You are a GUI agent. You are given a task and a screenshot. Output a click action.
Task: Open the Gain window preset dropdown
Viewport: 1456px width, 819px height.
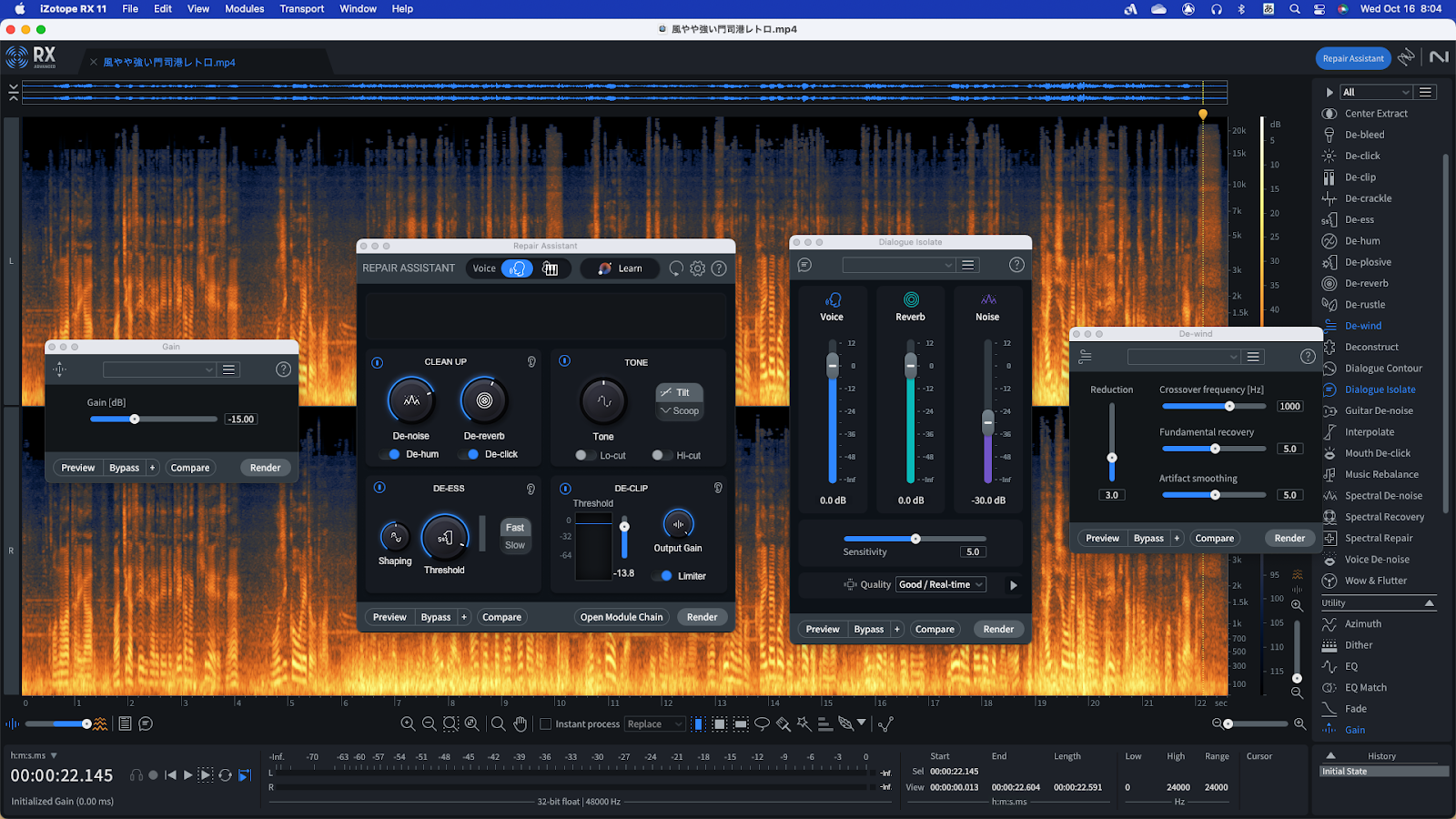[x=159, y=369]
